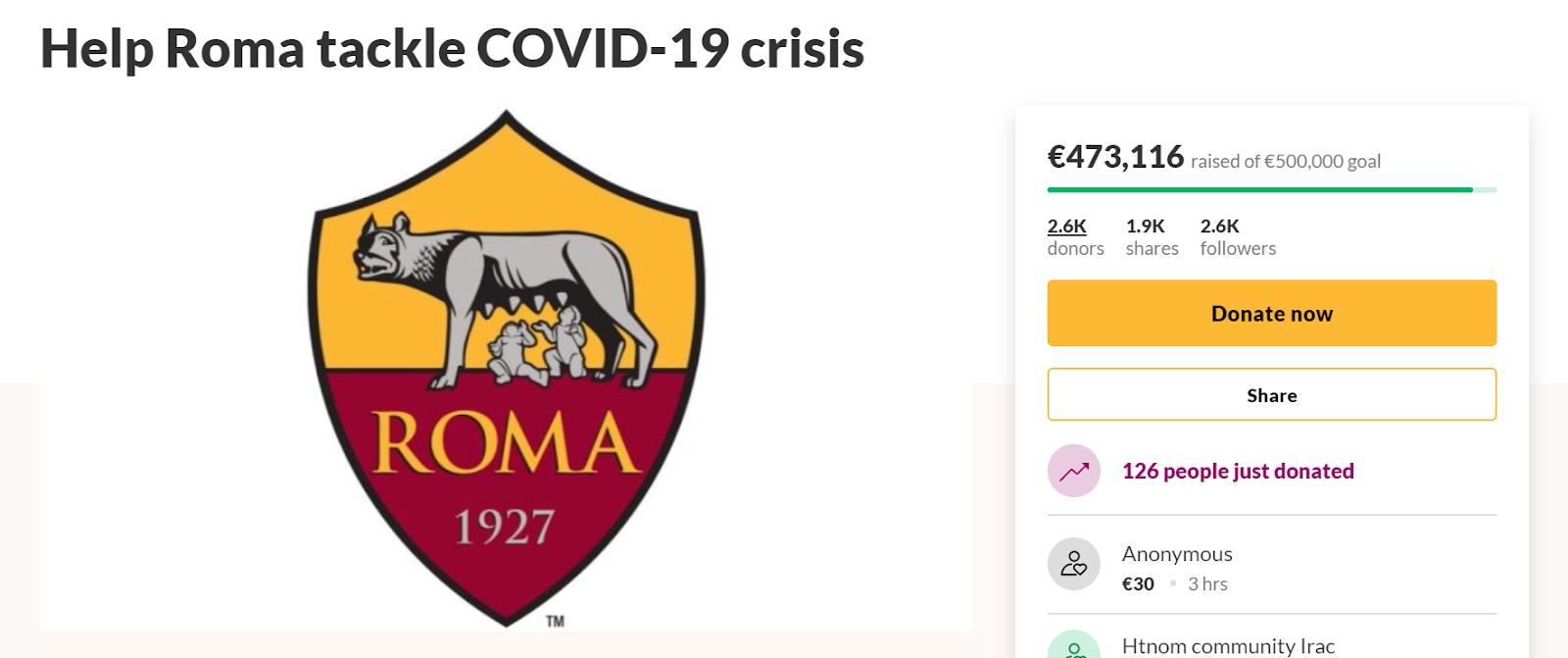
Task: Click the Help Roma tackle COVID-19 crisis title
Action: point(452,48)
